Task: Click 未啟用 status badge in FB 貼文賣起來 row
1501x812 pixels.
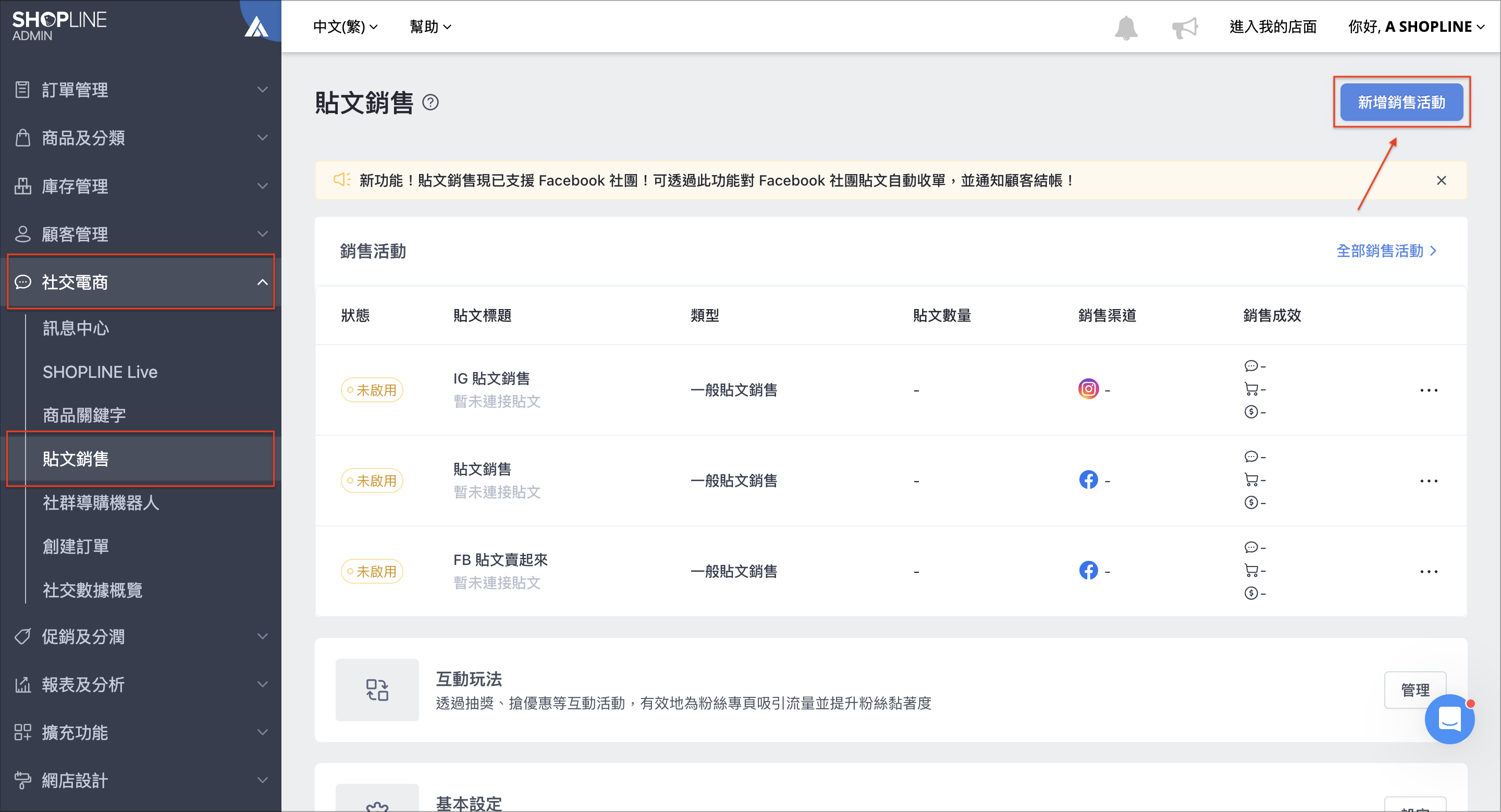Action: click(372, 571)
